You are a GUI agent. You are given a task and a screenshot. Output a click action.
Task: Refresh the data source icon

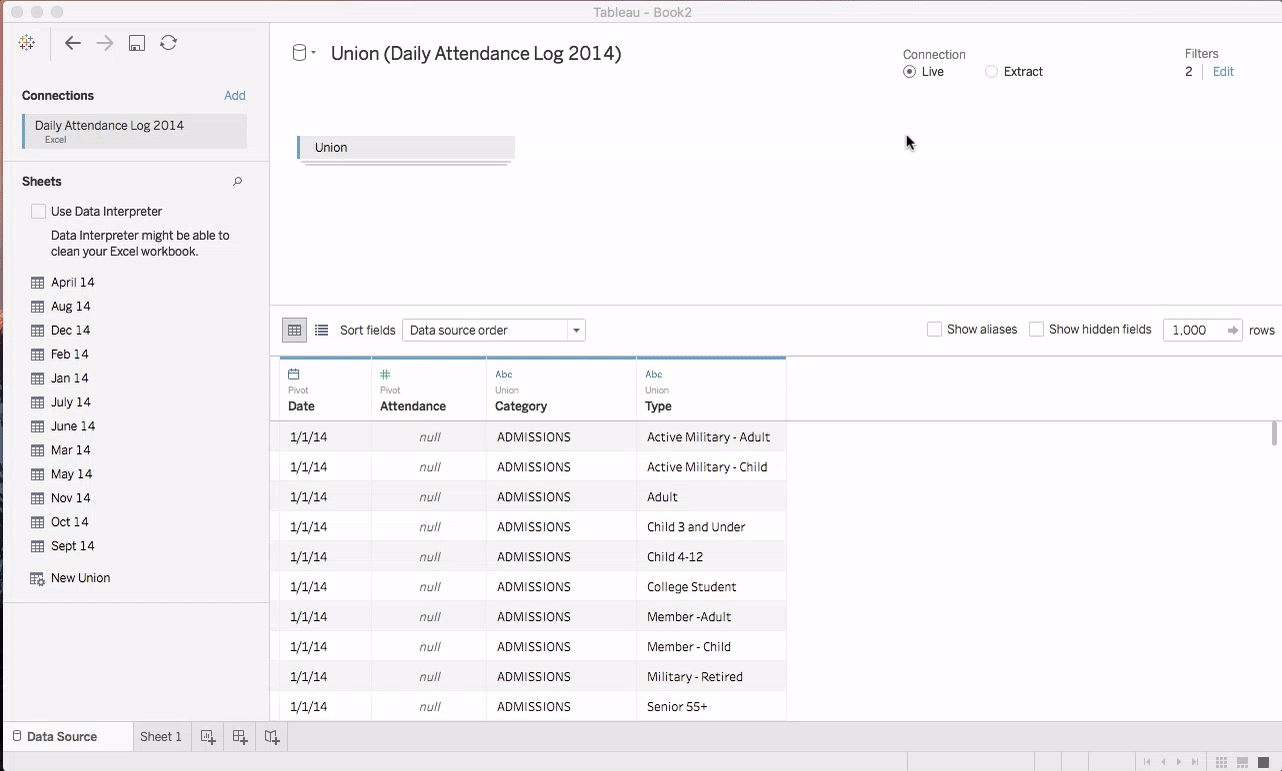coord(169,43)
